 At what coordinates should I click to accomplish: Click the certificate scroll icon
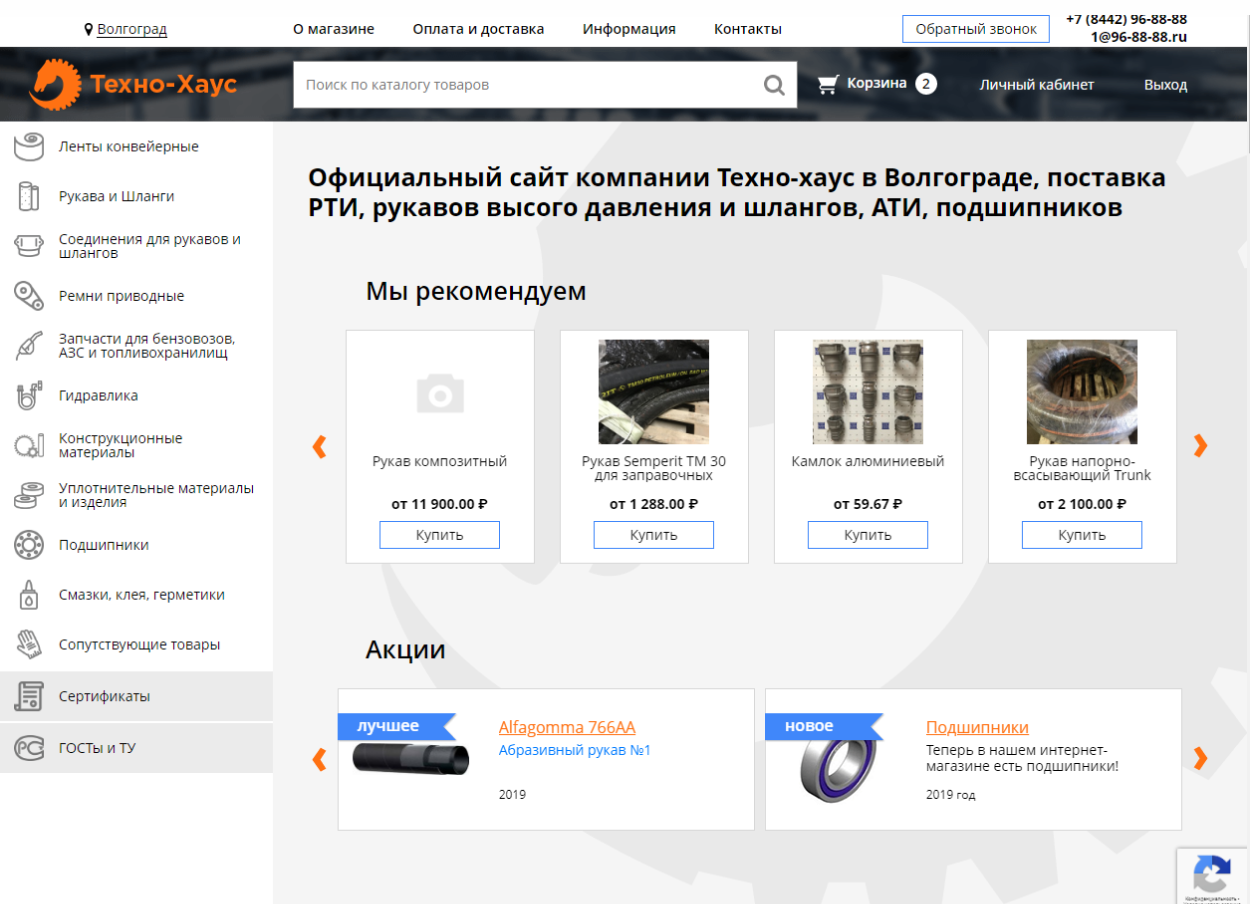(29, 696)
